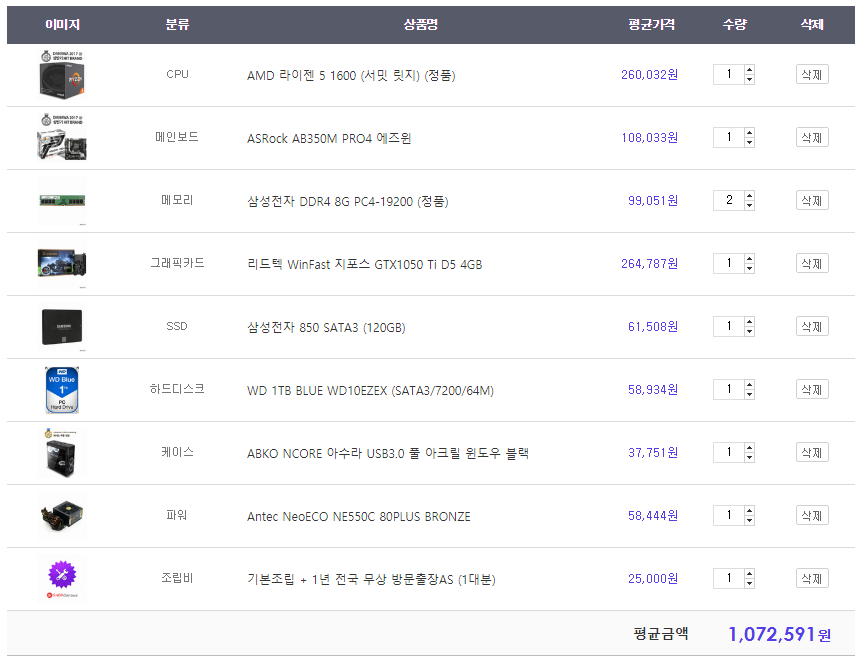Viewport: 859px width, 659px height.
Task: Decrease quantity for the 조립비 row
Action: (x=749, y=583)
